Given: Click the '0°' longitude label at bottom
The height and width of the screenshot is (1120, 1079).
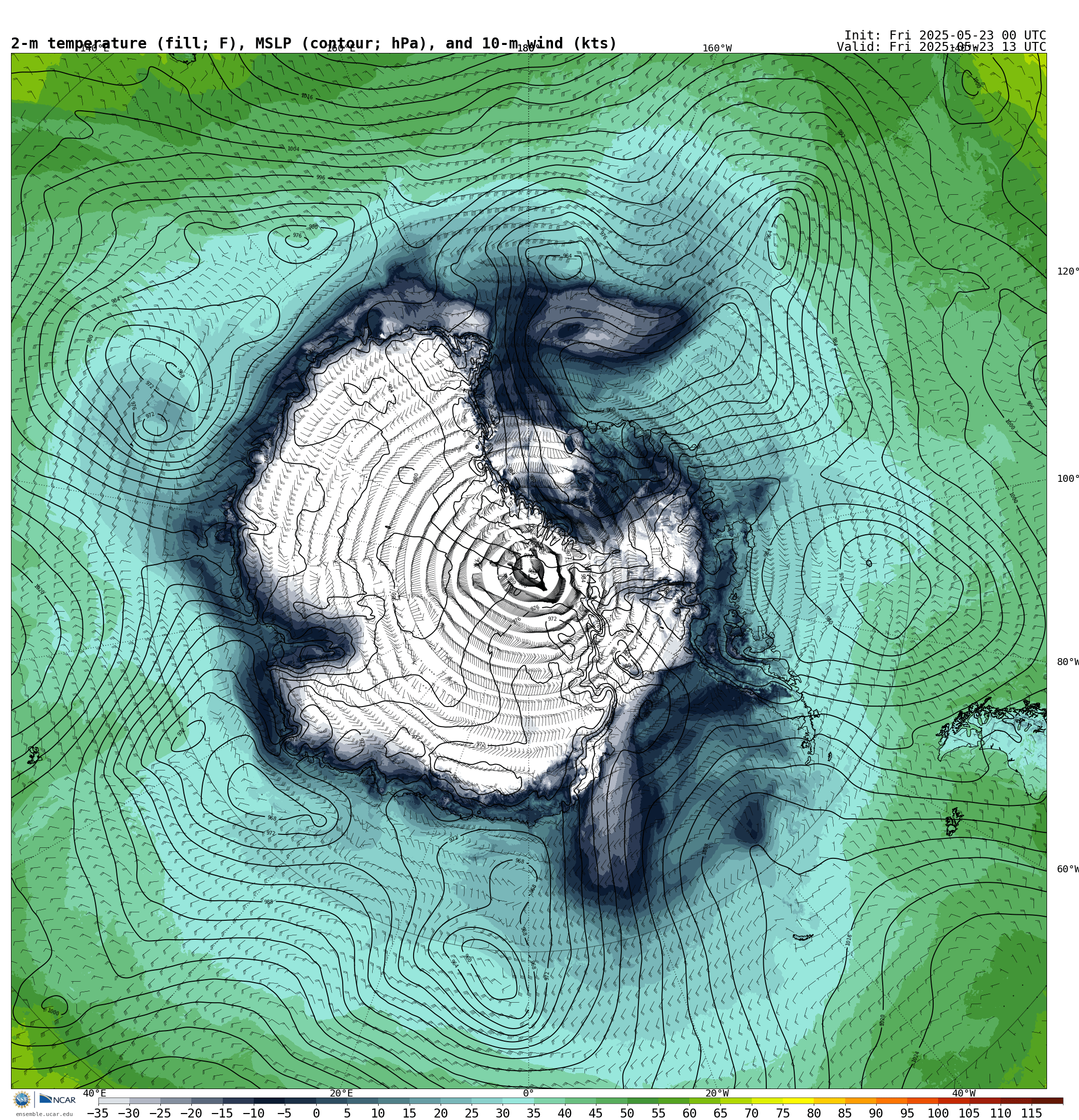Looking at the screenshot, I should click(x=529, y=1093).
